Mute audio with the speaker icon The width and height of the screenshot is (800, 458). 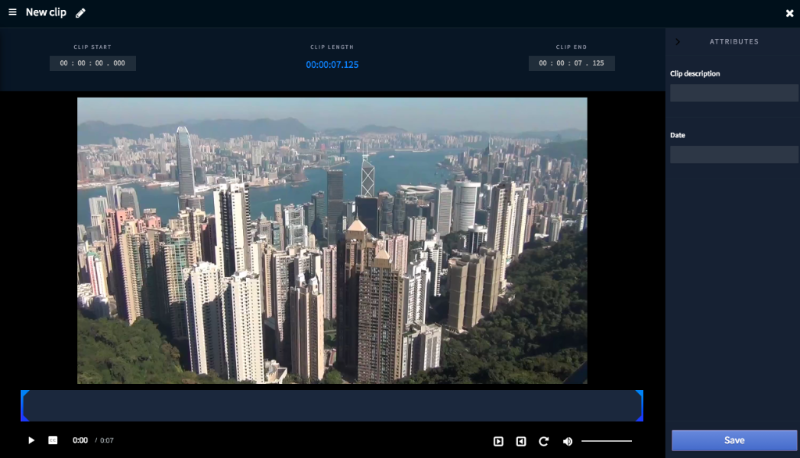pyautogui.click(x=567, y=441)
